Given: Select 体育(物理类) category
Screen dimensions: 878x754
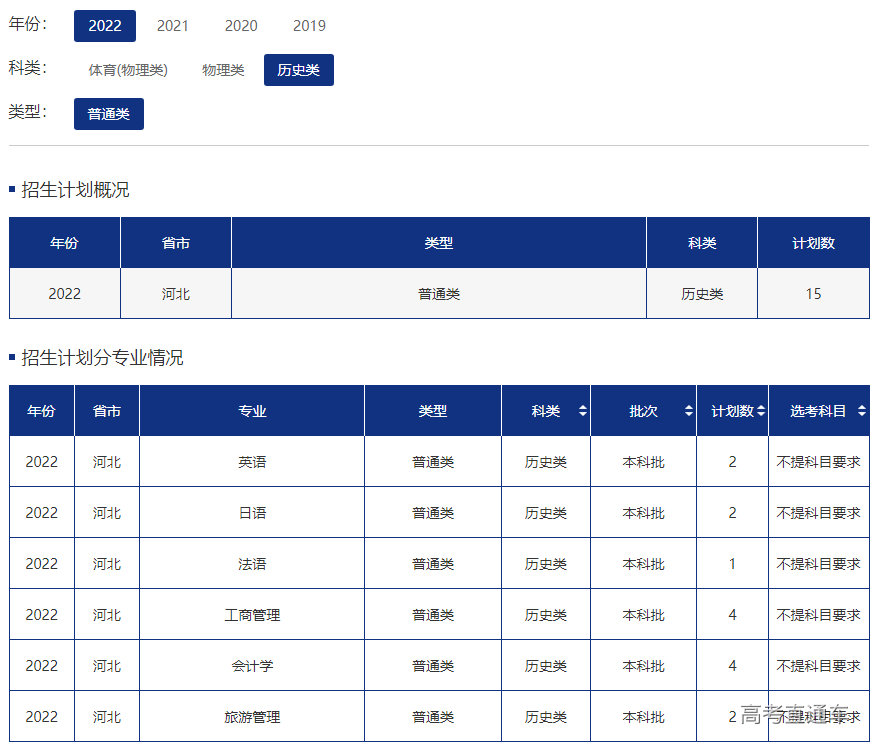Looking at the screenshot, I should point(128,70).
